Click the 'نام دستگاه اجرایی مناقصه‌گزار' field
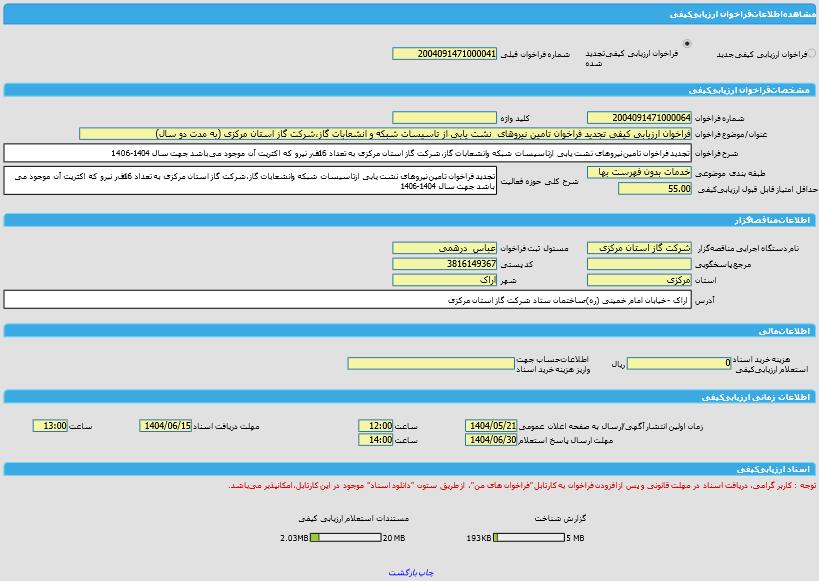The height and width of the screenshot is (581, 819). click(638, 248)
